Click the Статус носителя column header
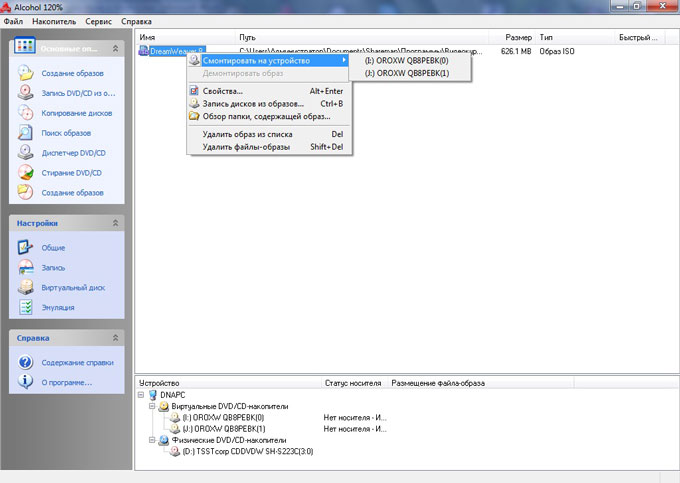The height and width of the screenshot is (483, 680). pos(353,383)
